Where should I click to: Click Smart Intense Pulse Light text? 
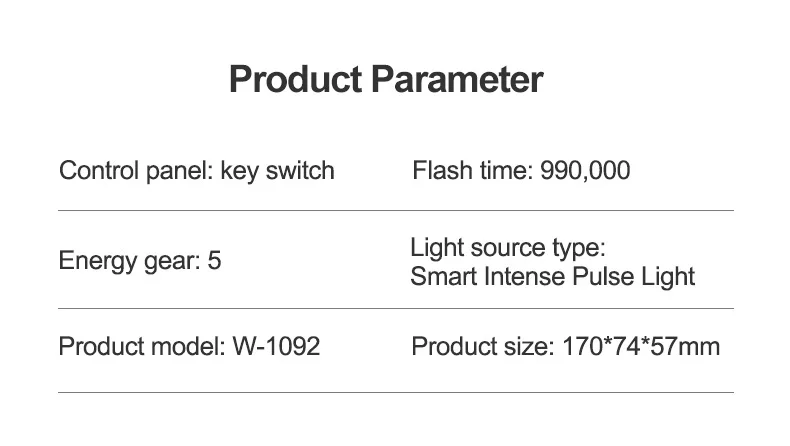click(552, 277)
